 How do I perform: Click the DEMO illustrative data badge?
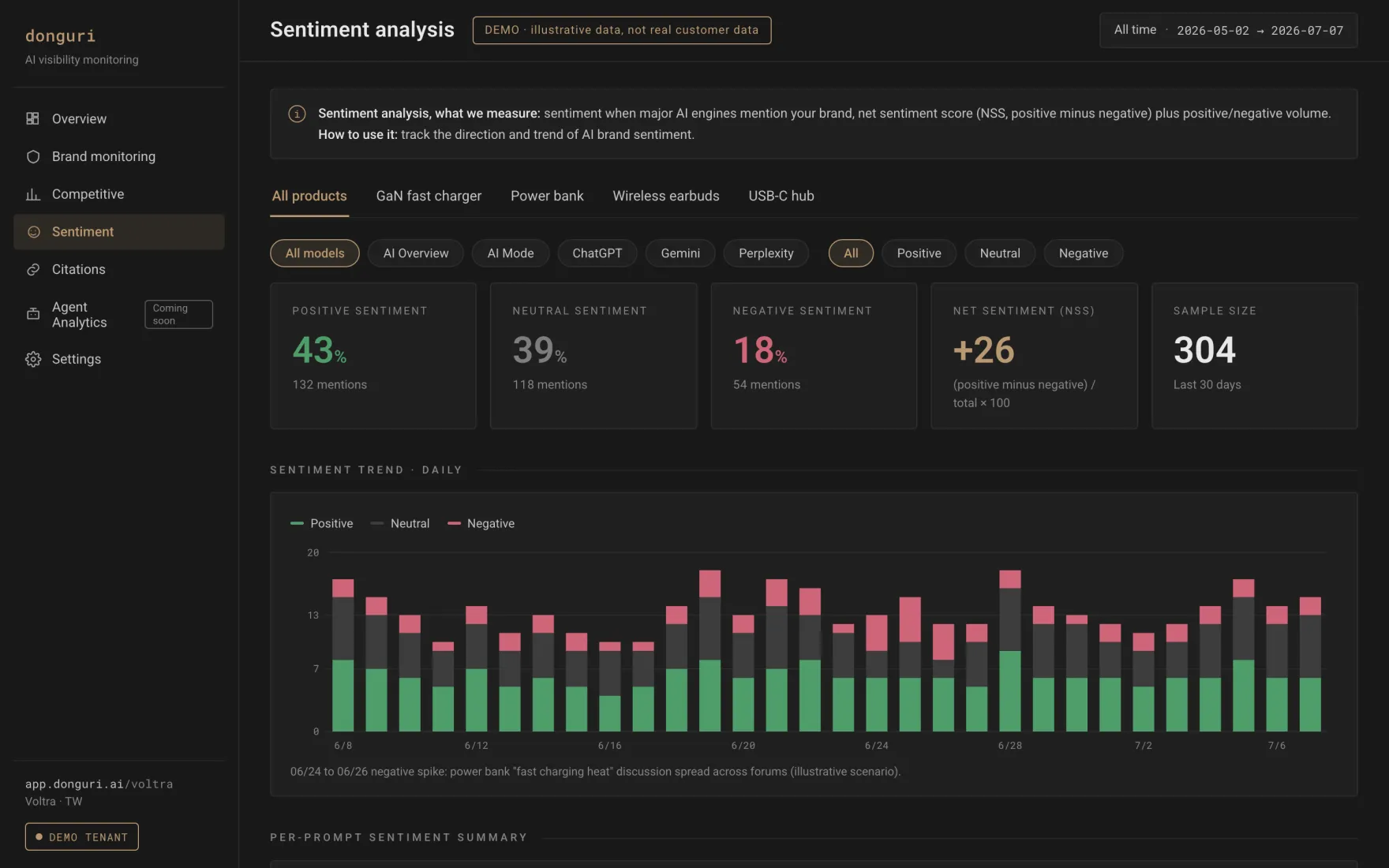point(622,30)
